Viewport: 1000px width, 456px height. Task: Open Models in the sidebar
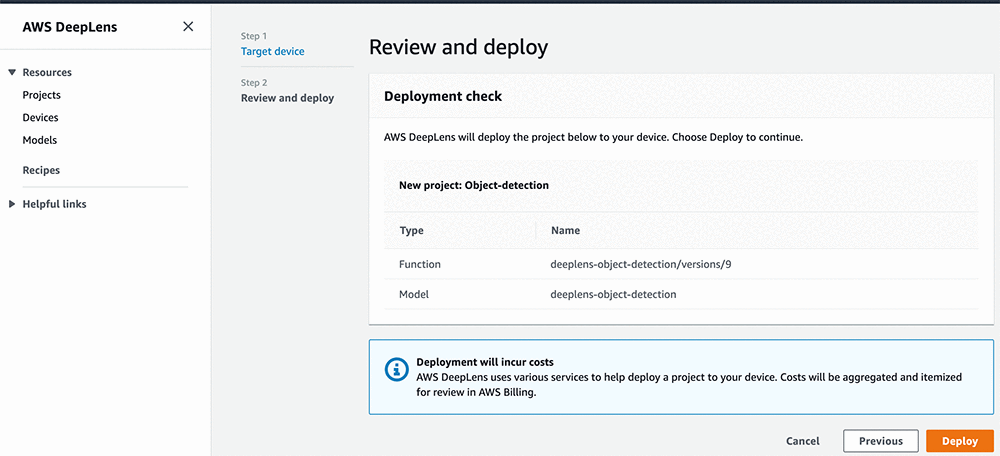coord(40,140)
